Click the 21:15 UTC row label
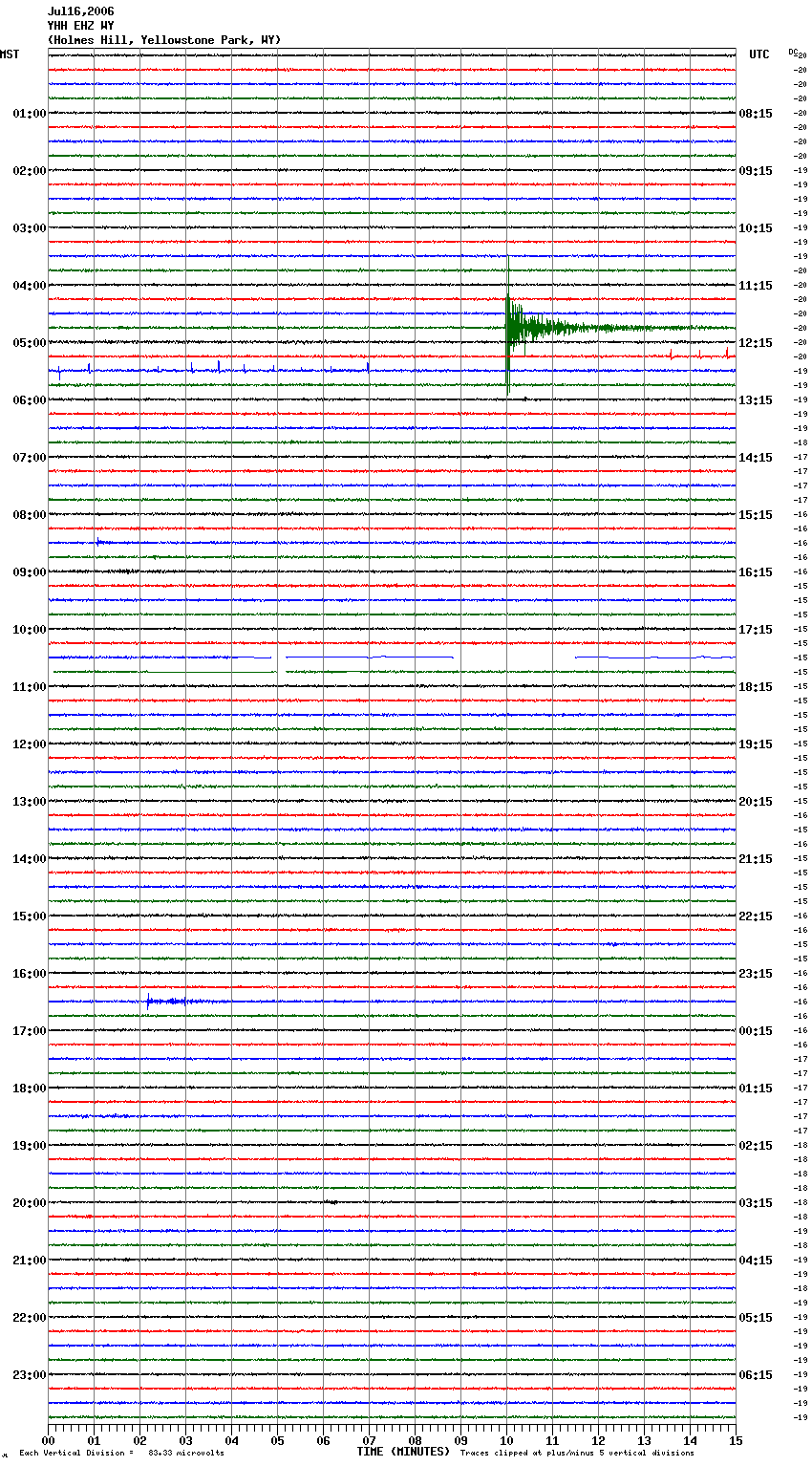The height and width of the screenshot is (1466, 812). click(x=756, y=859)
